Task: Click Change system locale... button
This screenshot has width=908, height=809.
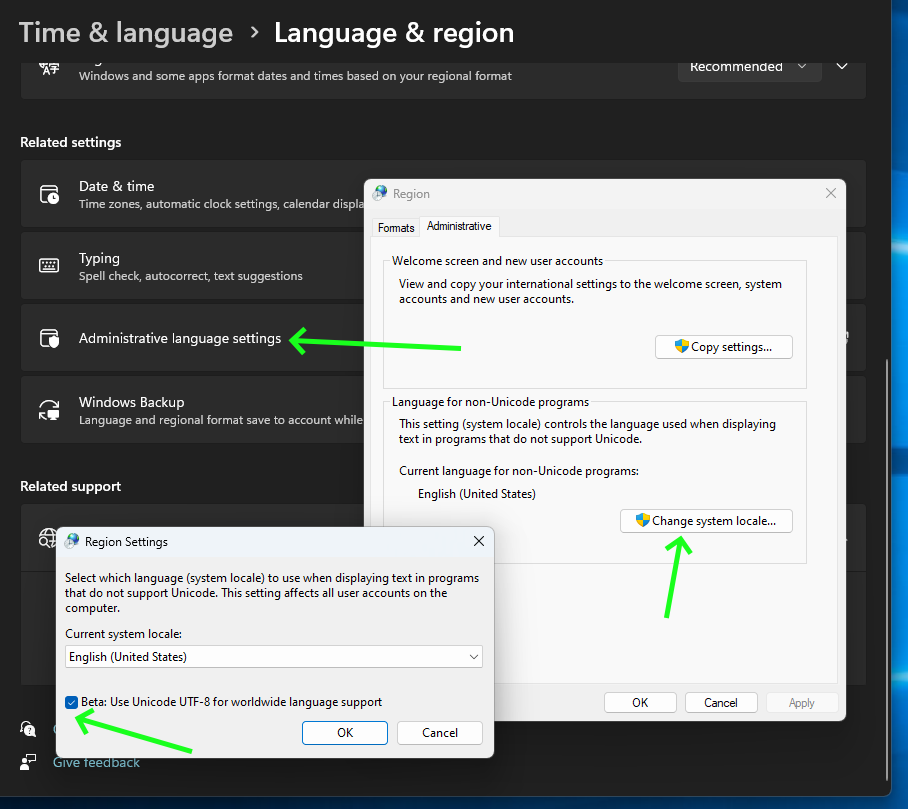Action: [x=706, y=521]
